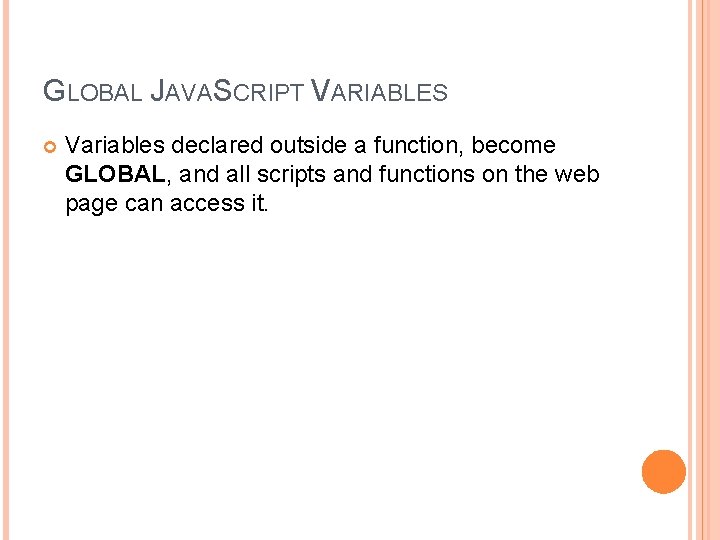720x540 pixels.
Task: Click the word scripts in the second line
Action: [291, 176]
